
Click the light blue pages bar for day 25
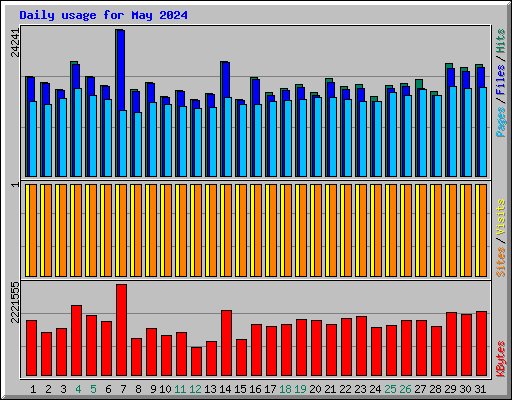tap(393, 134)
